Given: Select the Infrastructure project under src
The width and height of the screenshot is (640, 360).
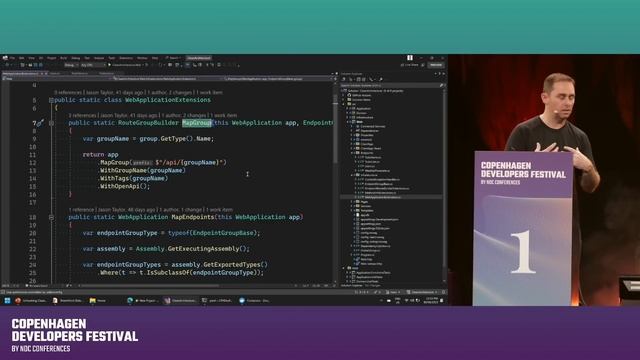Looking at the screenshot, I should [365, 117].
